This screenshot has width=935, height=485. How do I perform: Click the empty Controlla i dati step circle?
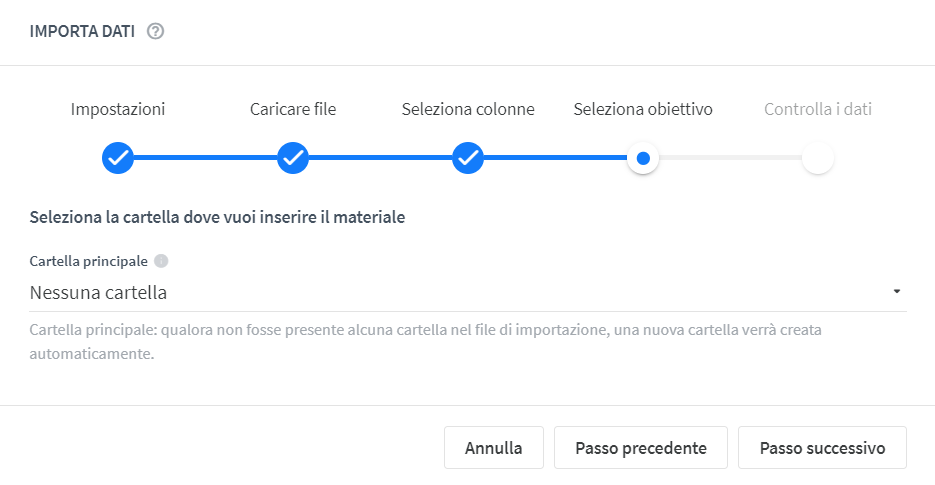[818, 158]
